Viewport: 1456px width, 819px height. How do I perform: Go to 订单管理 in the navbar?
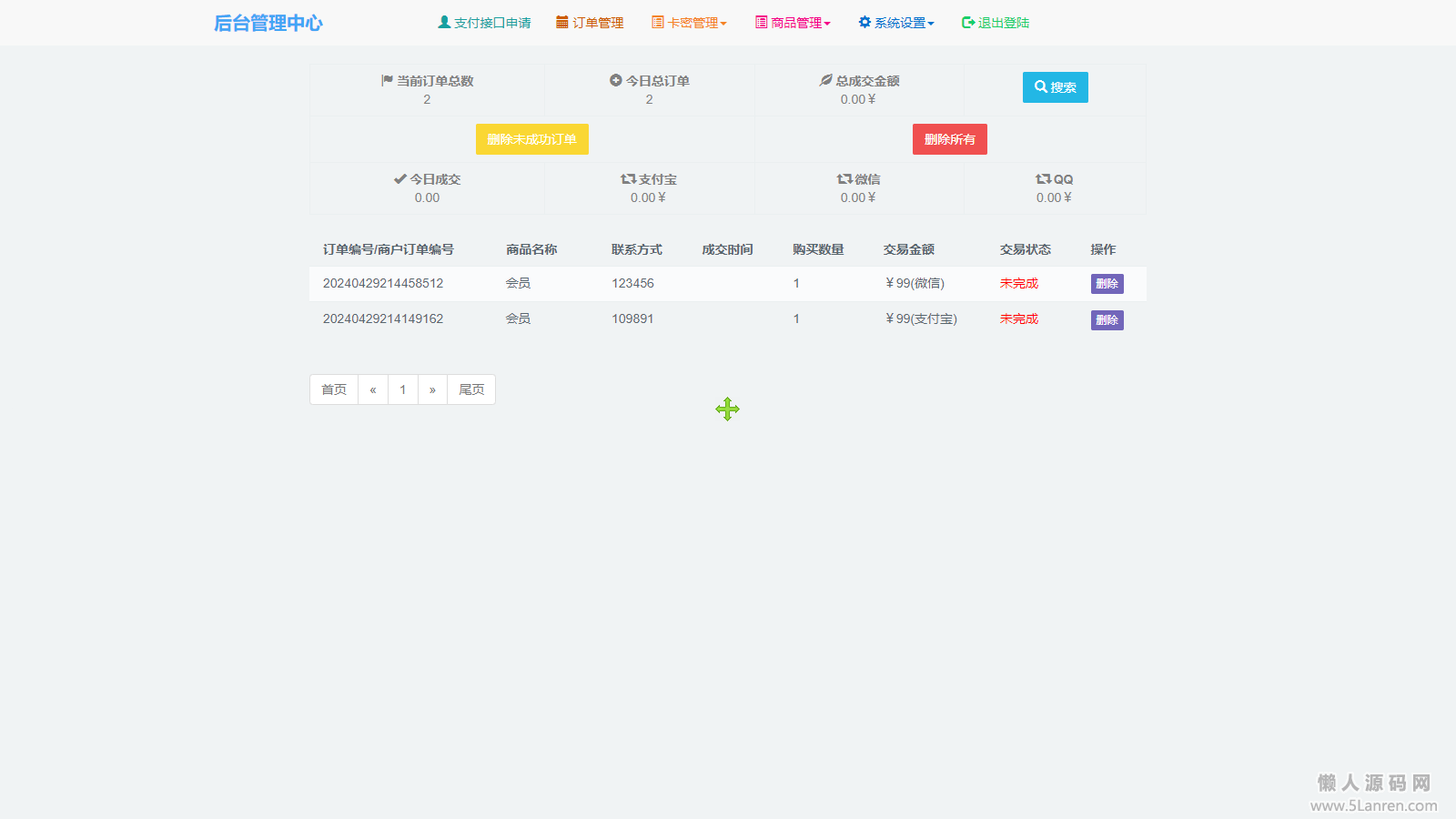tap(590, 23)
